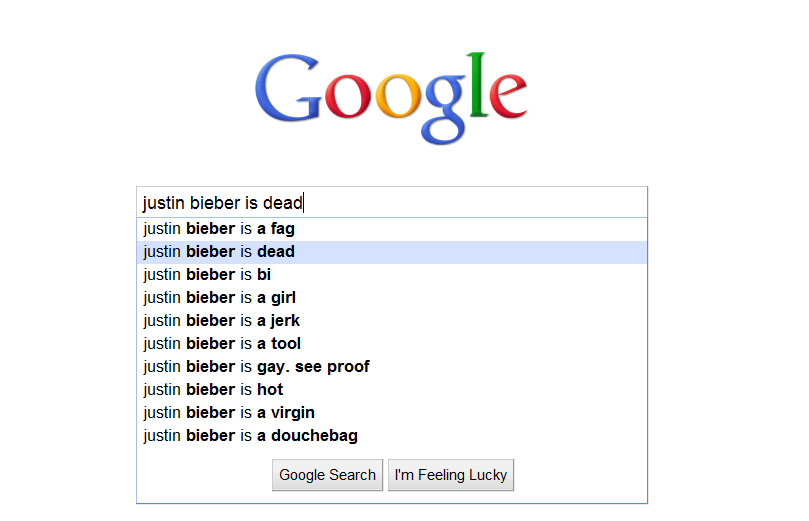
Task: Select 'justin bieber is gay. see proof'
Action: click(x=256, y=367)
